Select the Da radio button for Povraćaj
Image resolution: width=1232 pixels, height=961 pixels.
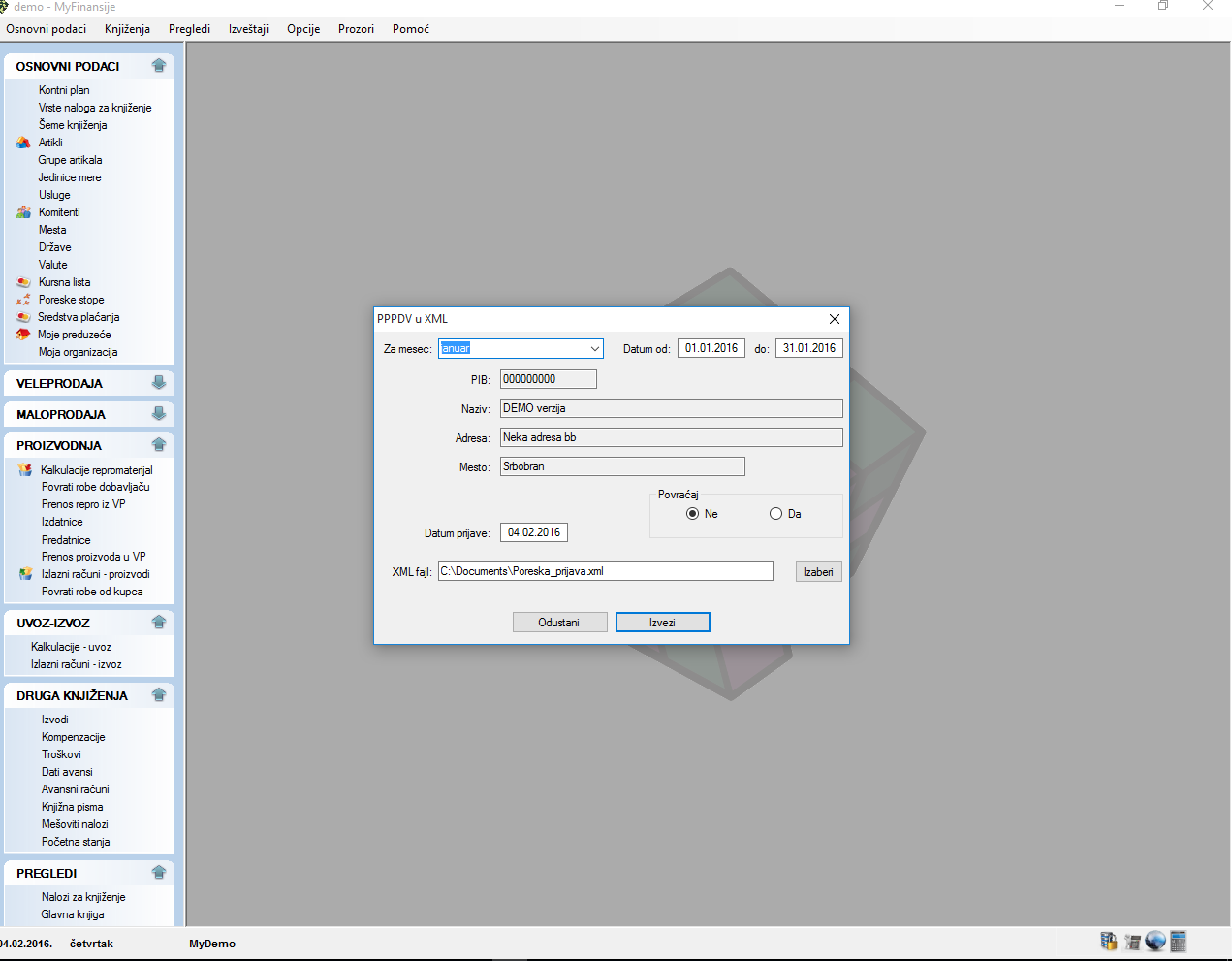[x=775, y=514]
